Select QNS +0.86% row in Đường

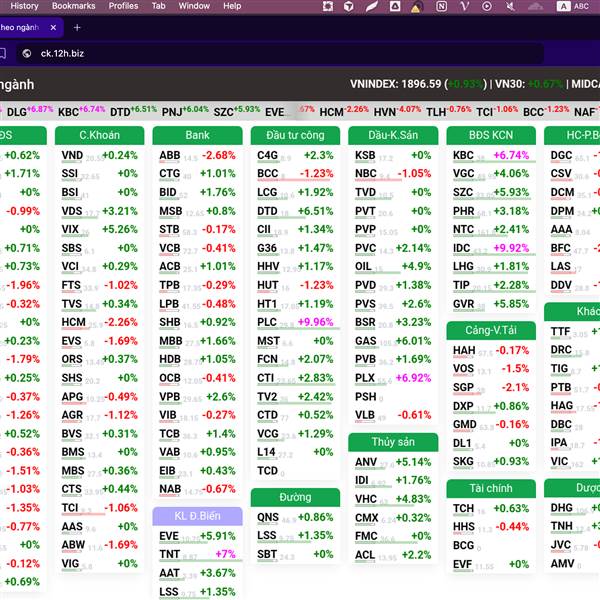click(x=295, y=517)
